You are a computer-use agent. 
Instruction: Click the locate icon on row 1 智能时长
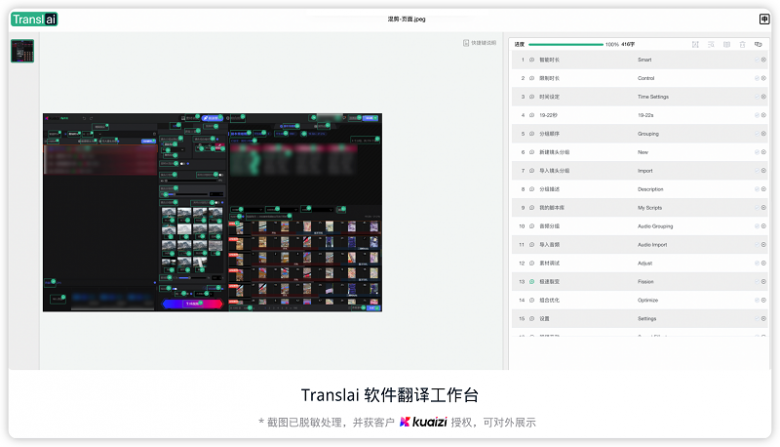[x=531, y=60]
